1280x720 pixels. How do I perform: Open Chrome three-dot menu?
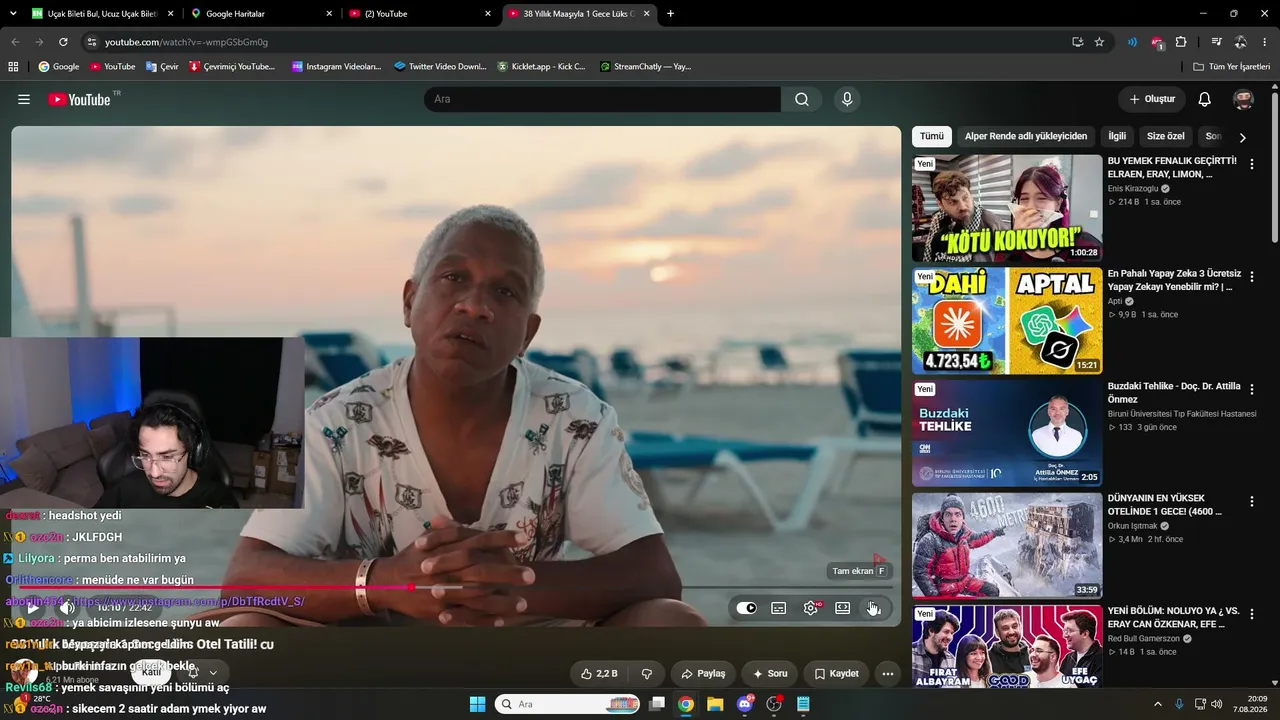[1265, 42]
